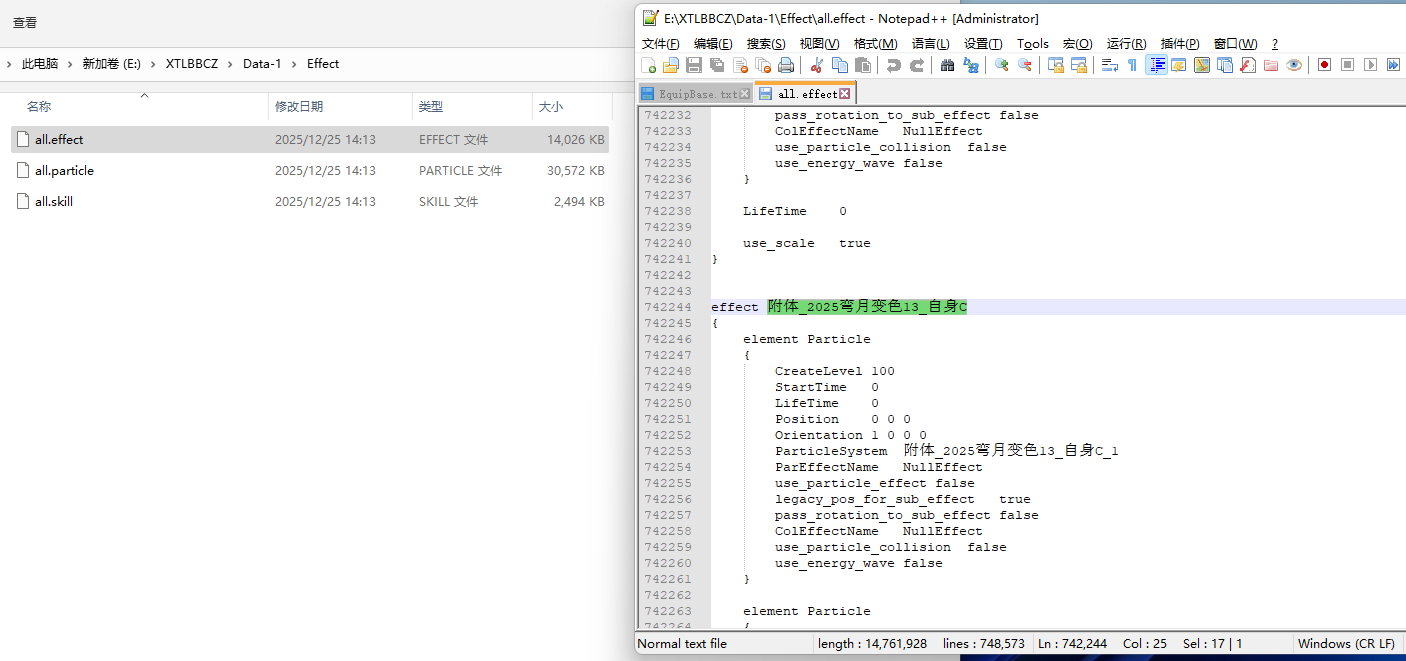Screen dimensions: 1406x661
Task: Open the 搜索(S) menu
Action: 766,44
